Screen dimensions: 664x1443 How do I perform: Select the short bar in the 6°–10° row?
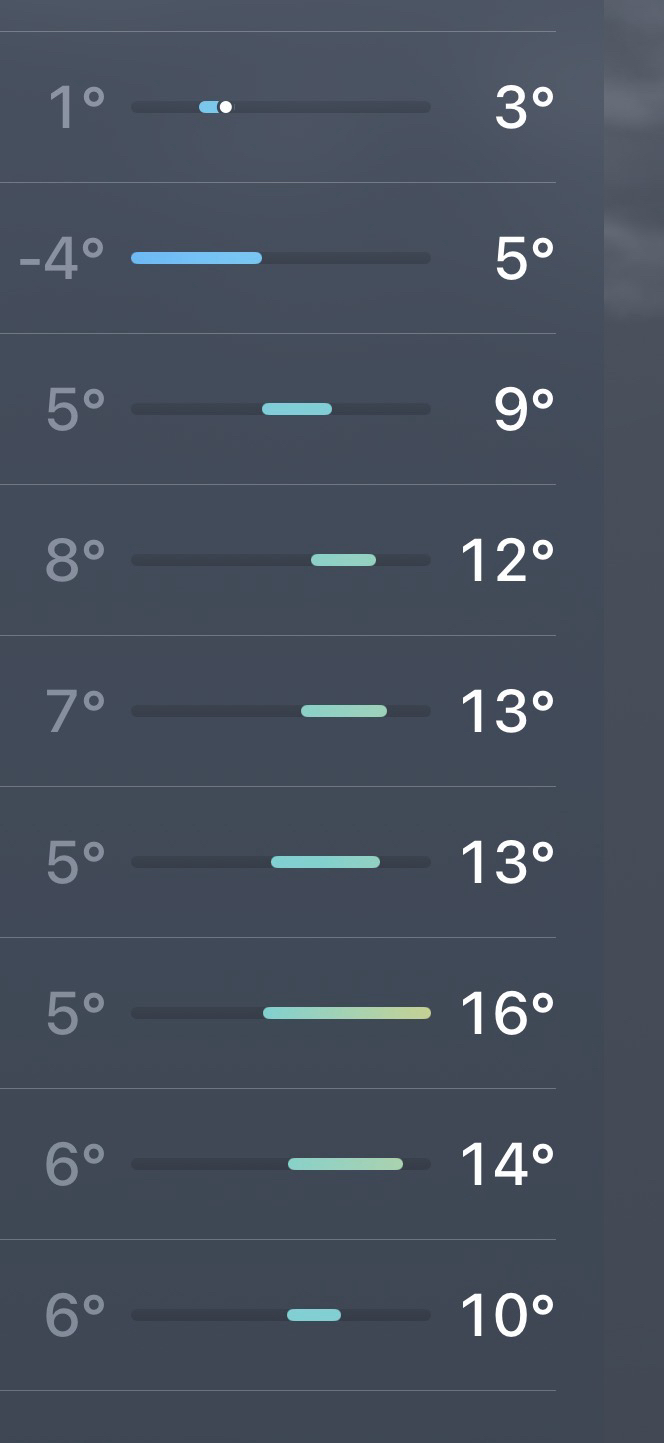coord(314,1315)
